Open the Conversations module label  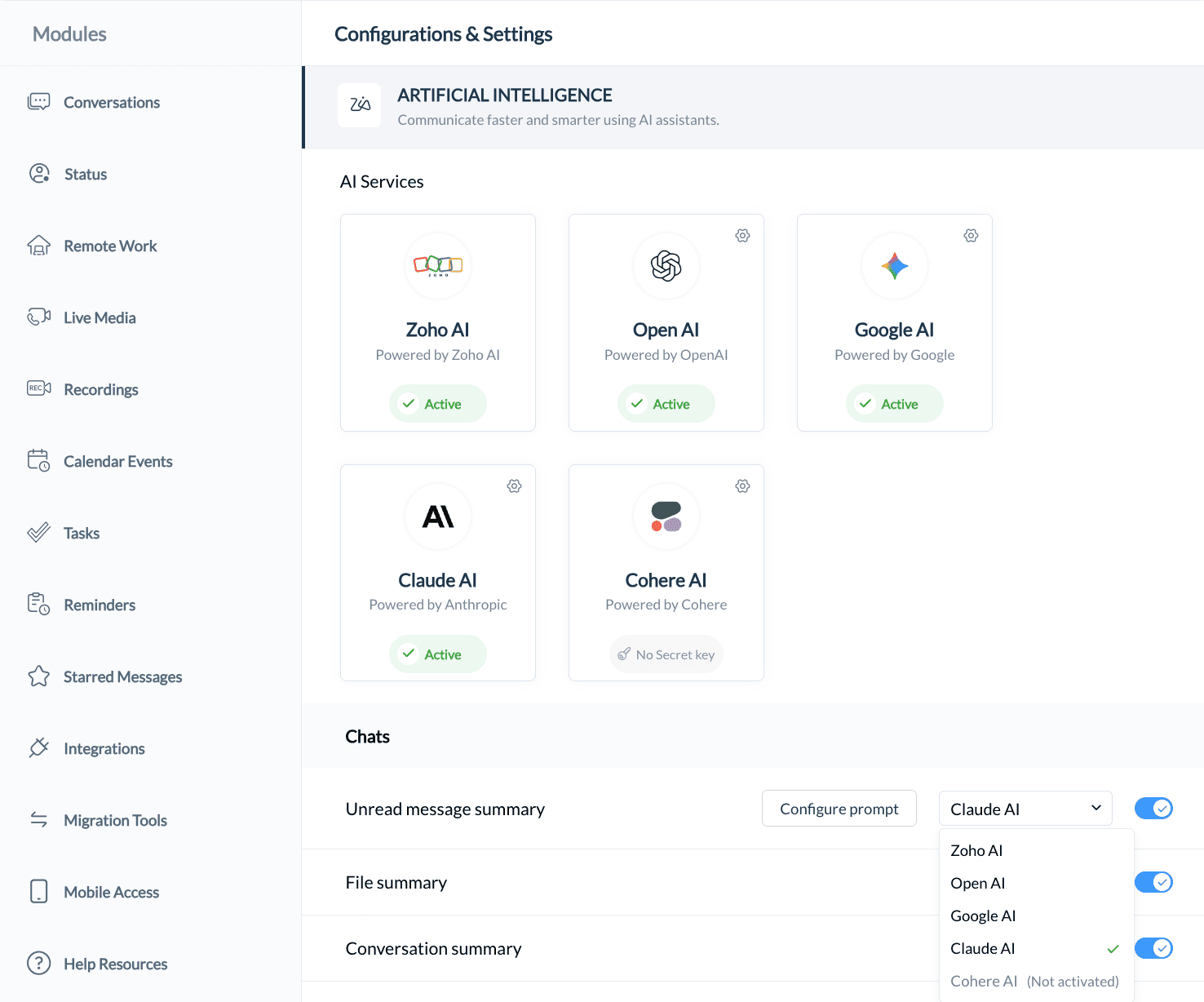click(x=112, y=102)
